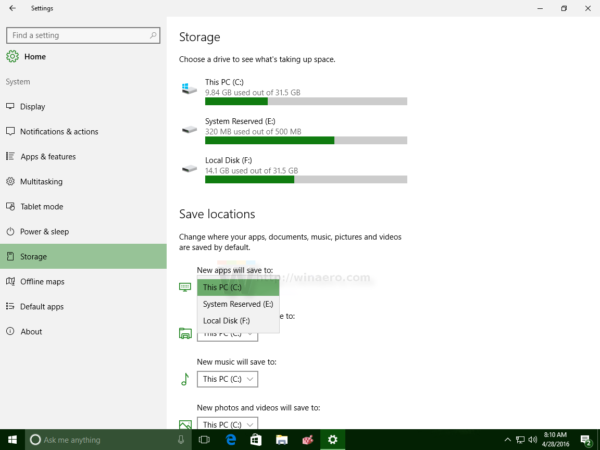600x450 pixels.
Task: Open File Explorer from the taskbar
Action: point(282,440)
